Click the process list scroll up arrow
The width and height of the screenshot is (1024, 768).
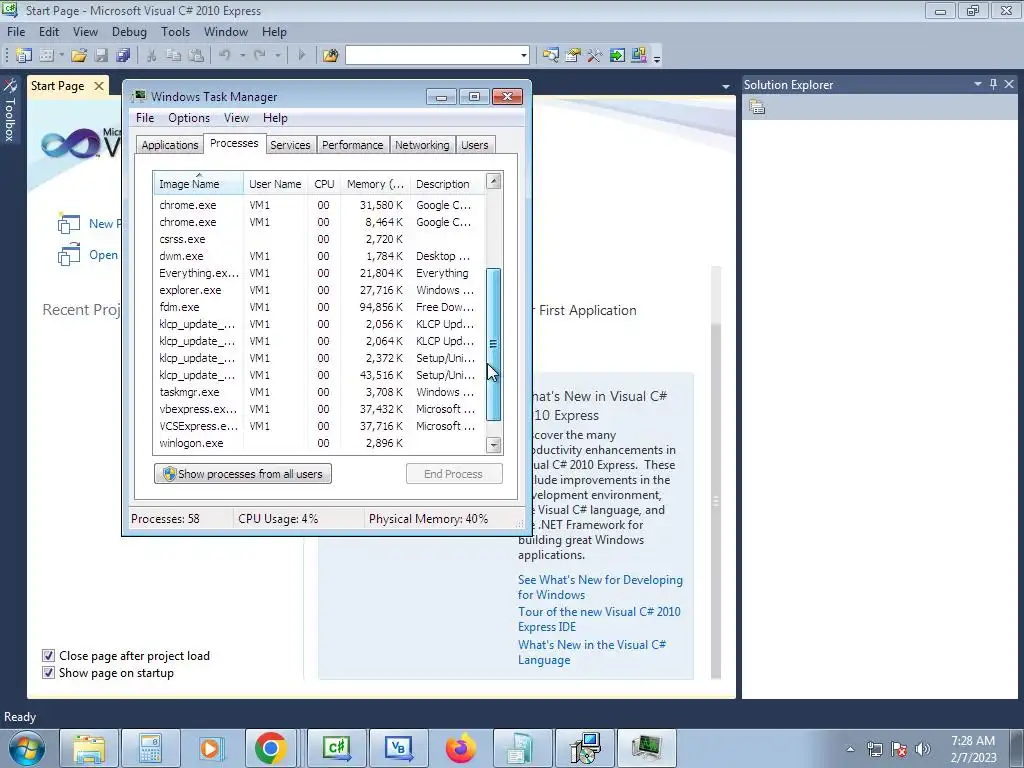(x=494, y=181)
